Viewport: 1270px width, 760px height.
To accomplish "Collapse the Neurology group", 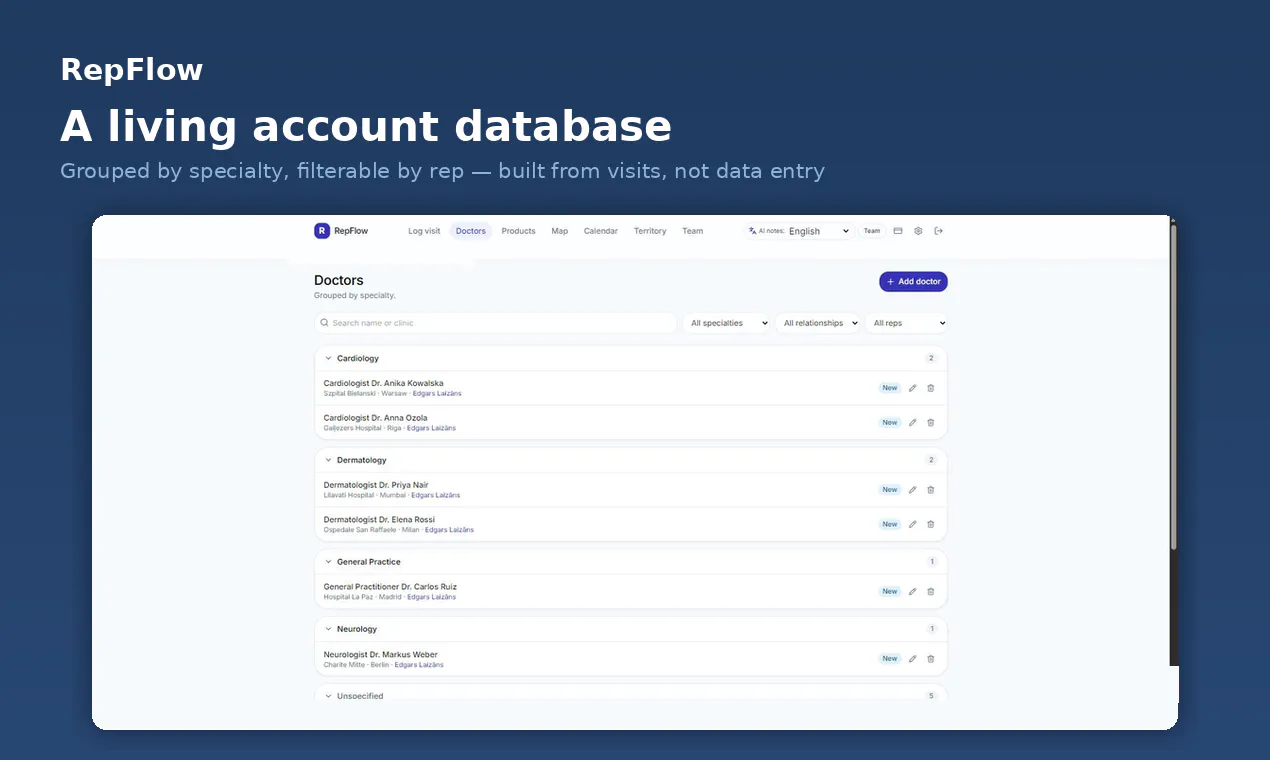I will [x=328, y=629].
